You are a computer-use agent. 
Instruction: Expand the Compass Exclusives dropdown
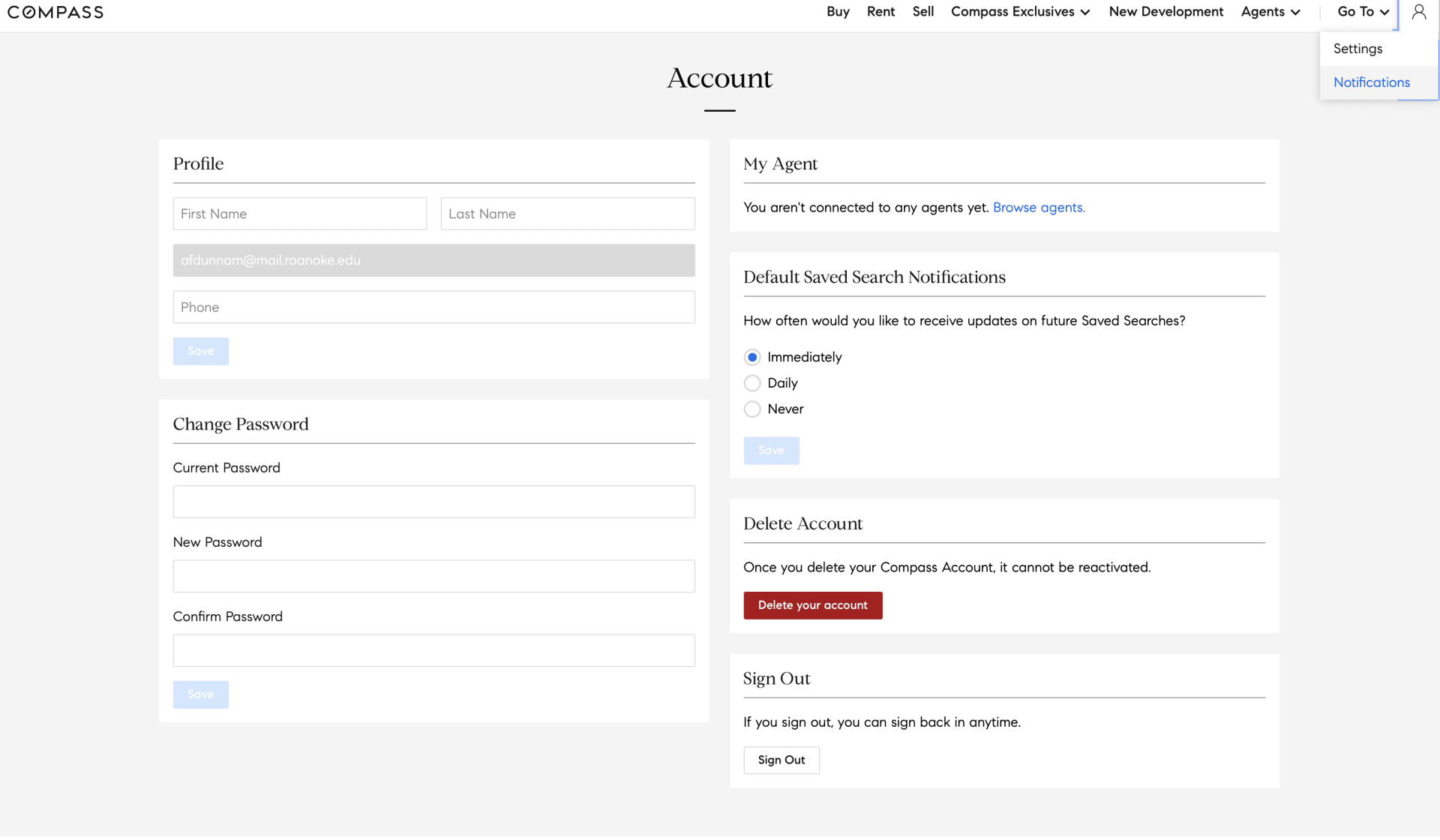tap(1020, 12)
